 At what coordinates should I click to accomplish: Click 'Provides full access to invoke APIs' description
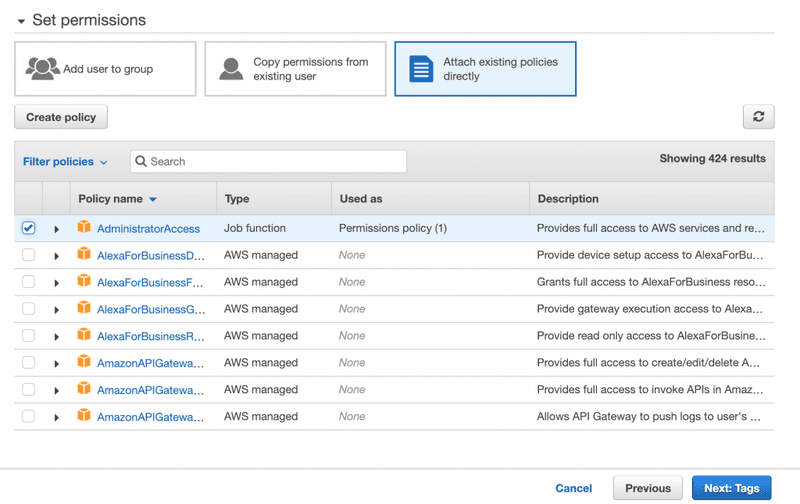[x=650, y=389]
